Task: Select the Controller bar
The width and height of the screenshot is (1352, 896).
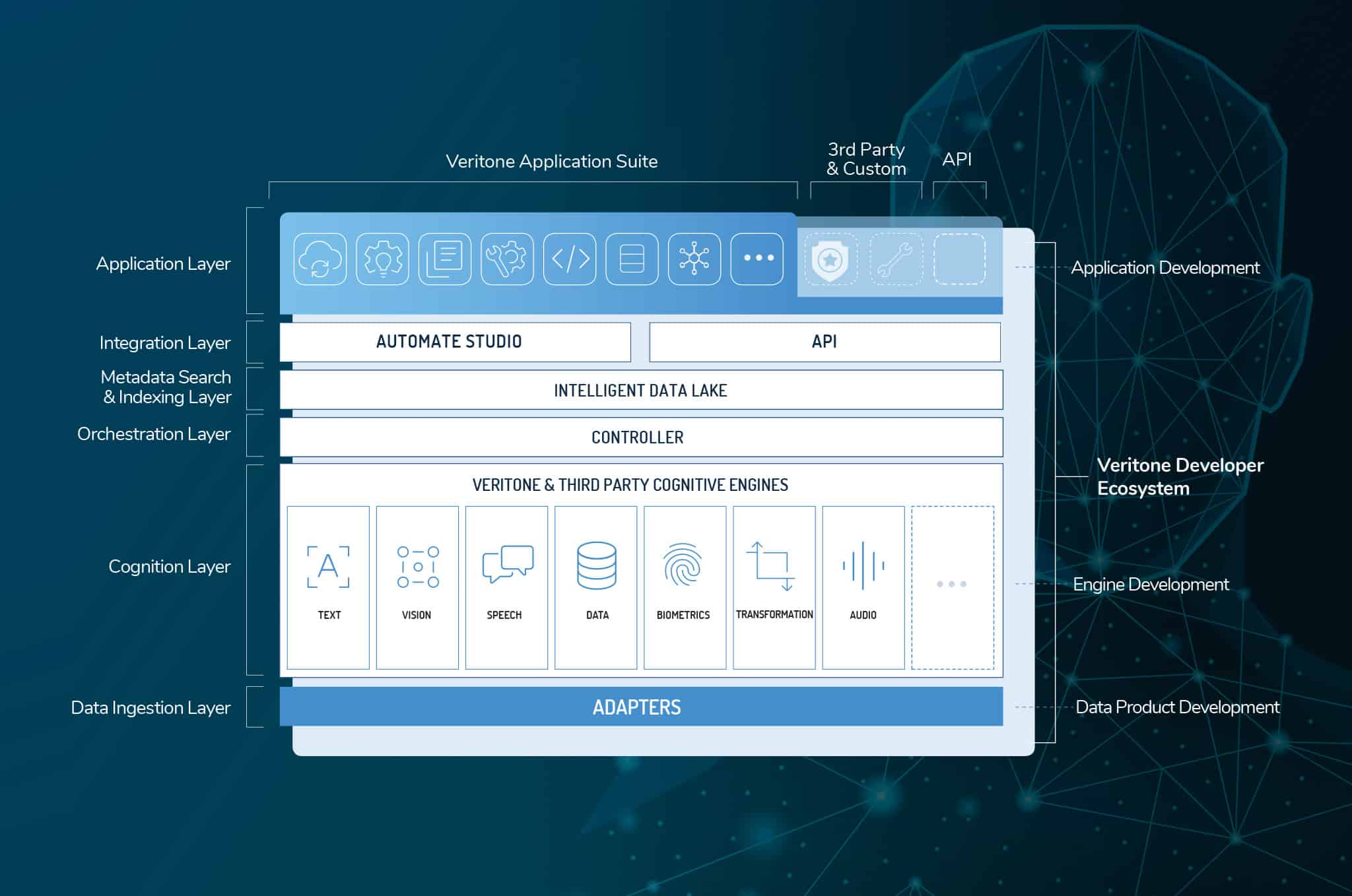Action: (641, 437)
